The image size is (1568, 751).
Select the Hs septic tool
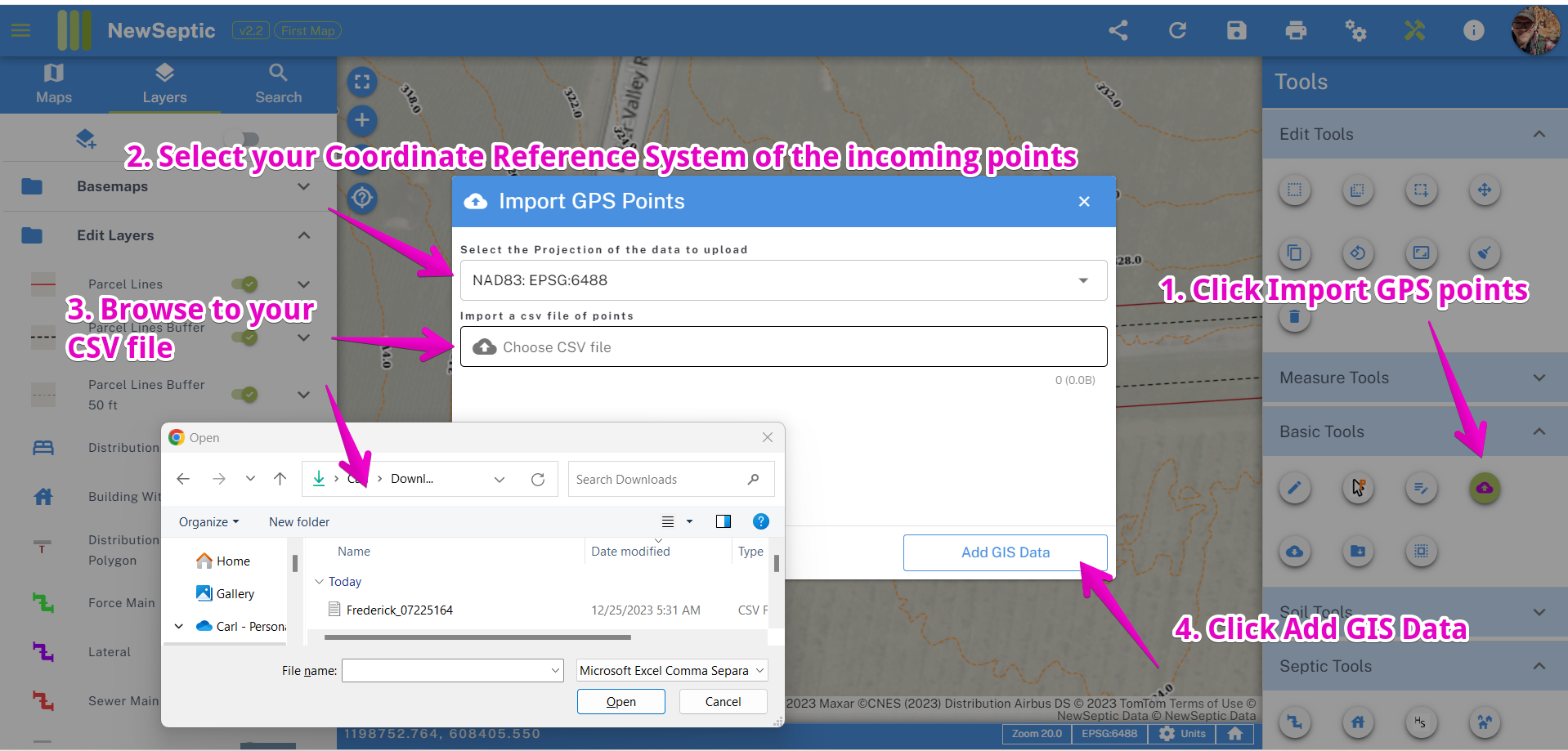tap(1422, 722)
